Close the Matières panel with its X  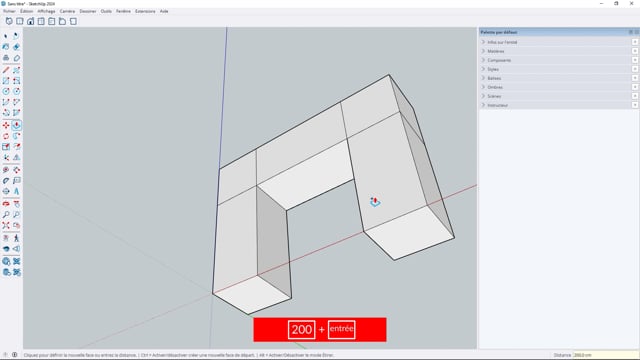pyautogui.click(x=635, y=51)
